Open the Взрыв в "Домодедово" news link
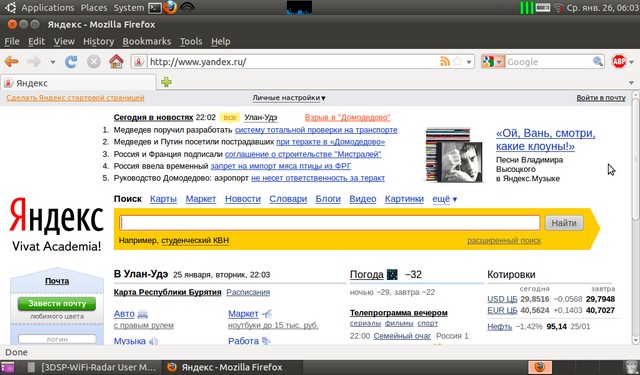This screenshot has width=640, height=375. coord(347,118)
